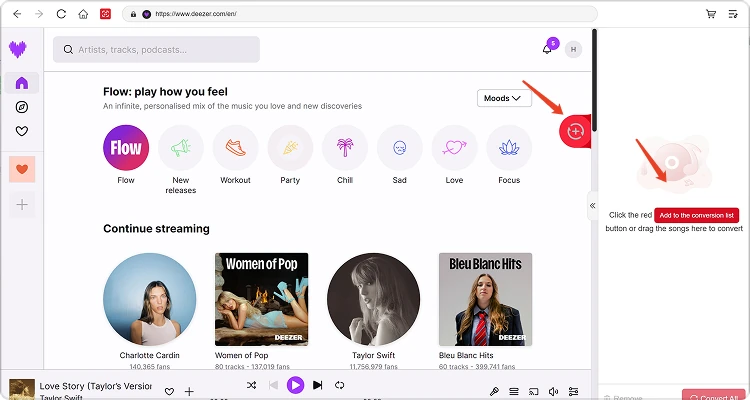This screenshot has height=400, width=750.
Task: Expand the Moods dropdown
Action: [x=504, y=98]
